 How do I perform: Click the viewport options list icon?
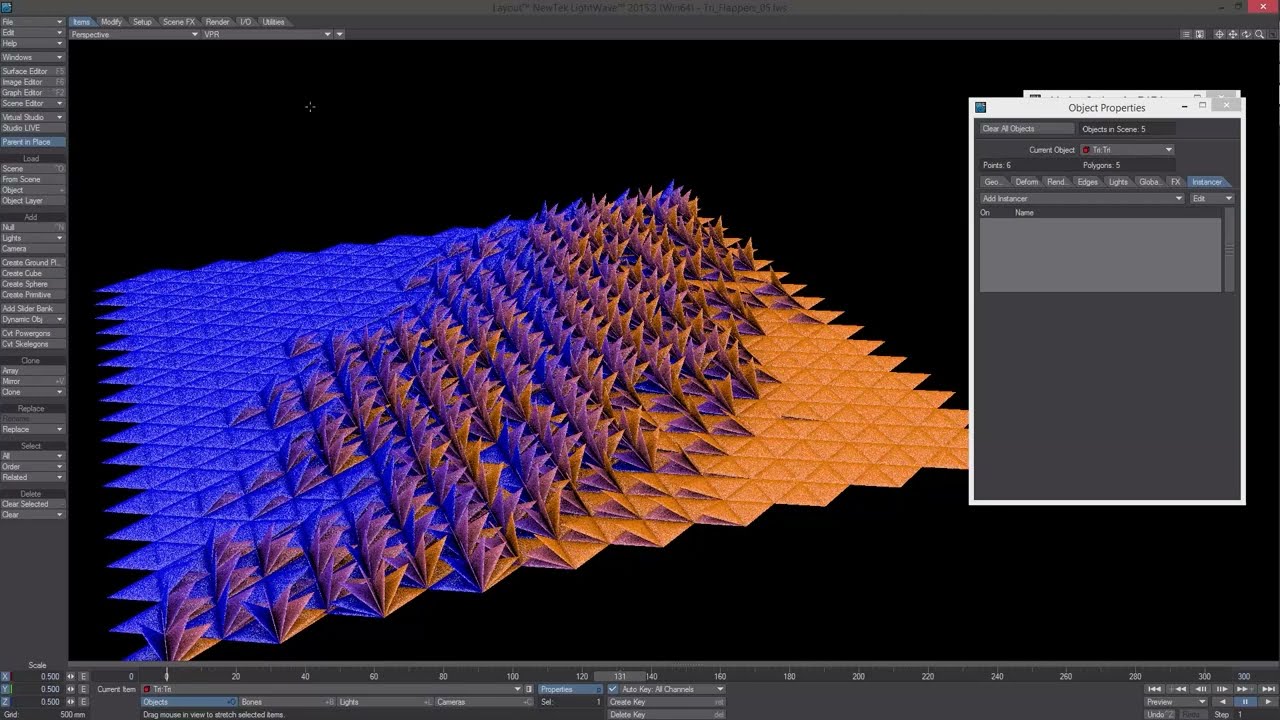pyautogui.click(x=1186, y=34)
